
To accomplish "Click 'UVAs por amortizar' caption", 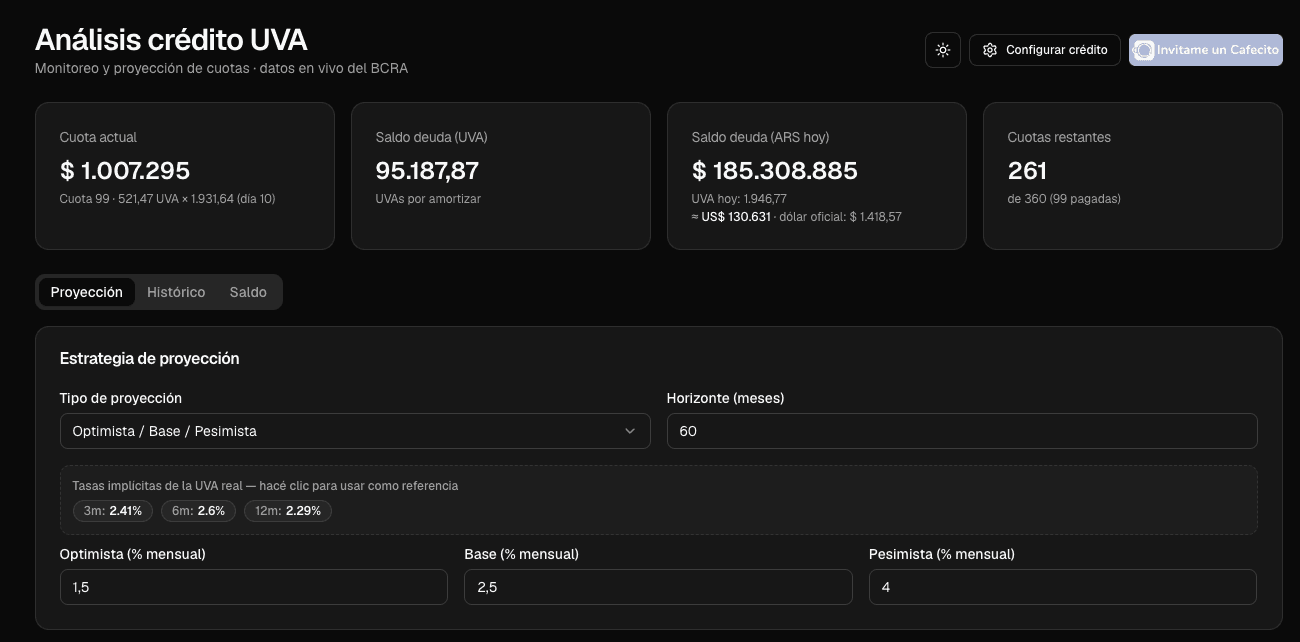I will pos(428,199).
